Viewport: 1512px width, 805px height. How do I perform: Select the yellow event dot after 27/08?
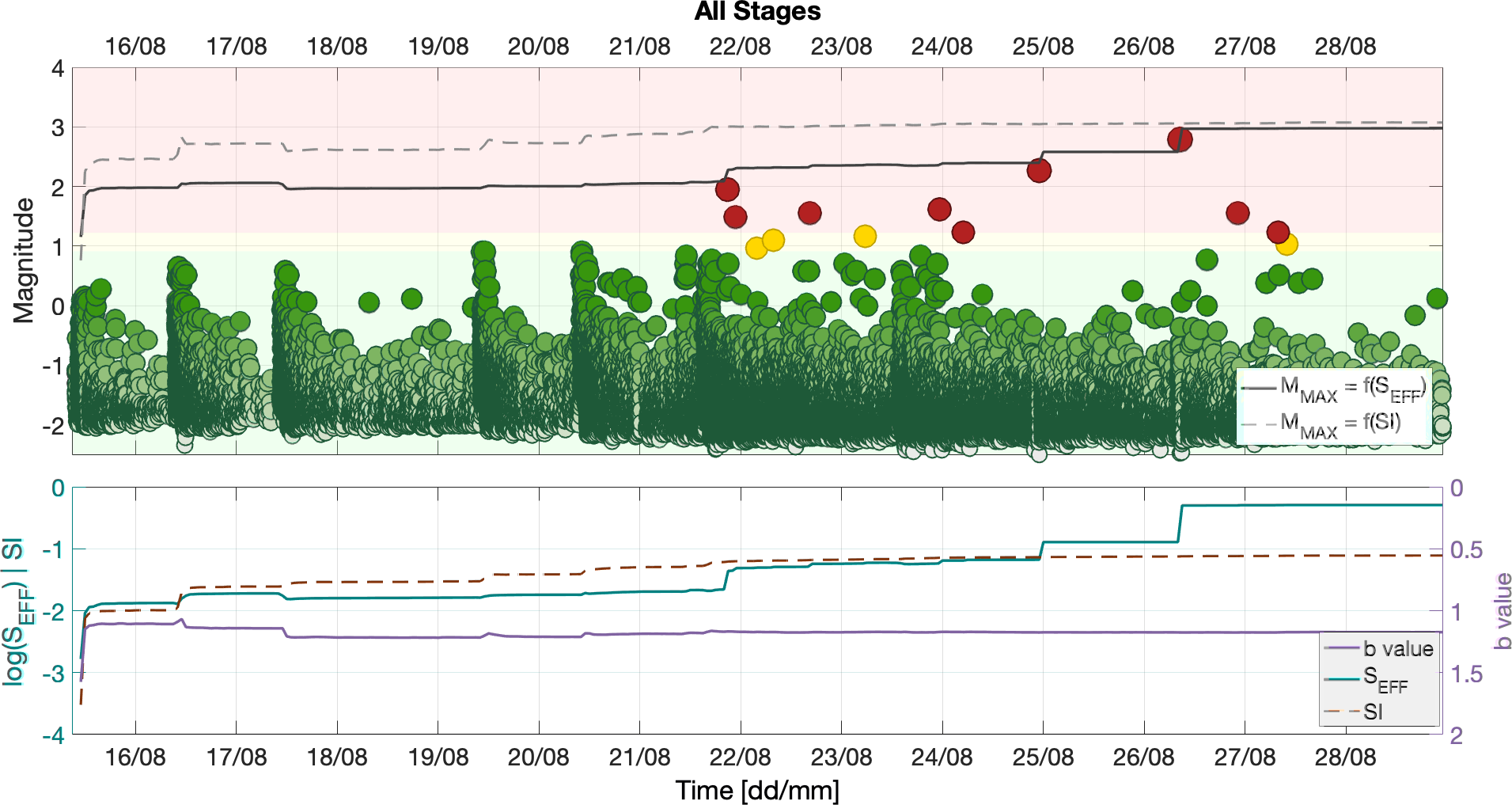click(1287, 244)
